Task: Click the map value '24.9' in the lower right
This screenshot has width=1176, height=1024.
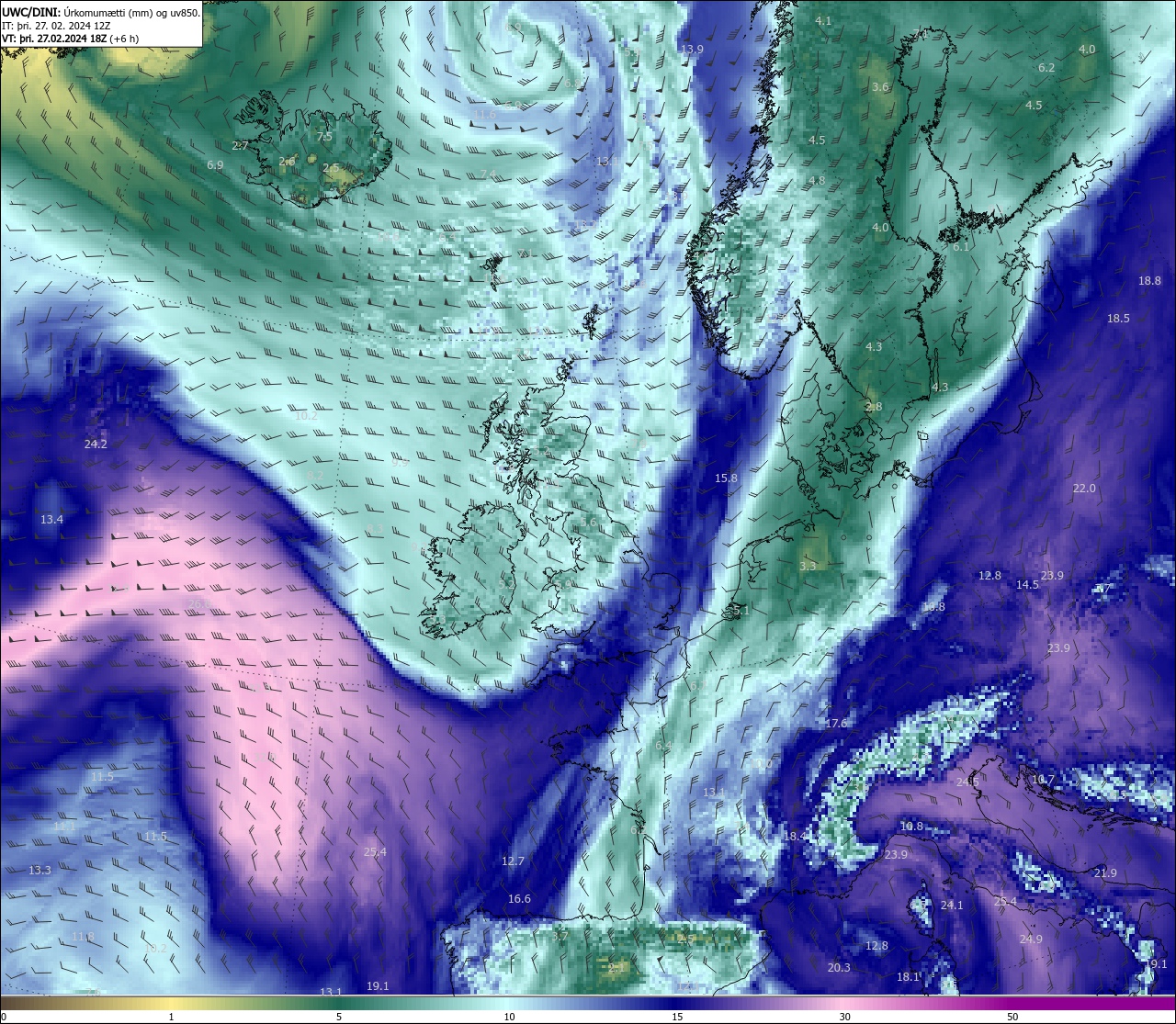Action: [1031, 939]
